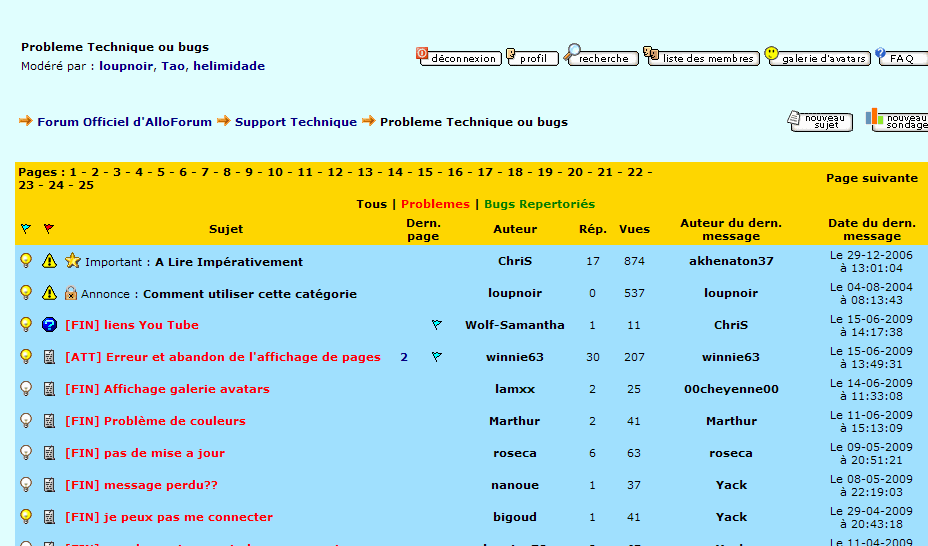Image resolution: width=928 pixels, height=546 pixels.
Task: Click the blue question mark icon of 'liens You Tube'
Action: pos(49,325)
